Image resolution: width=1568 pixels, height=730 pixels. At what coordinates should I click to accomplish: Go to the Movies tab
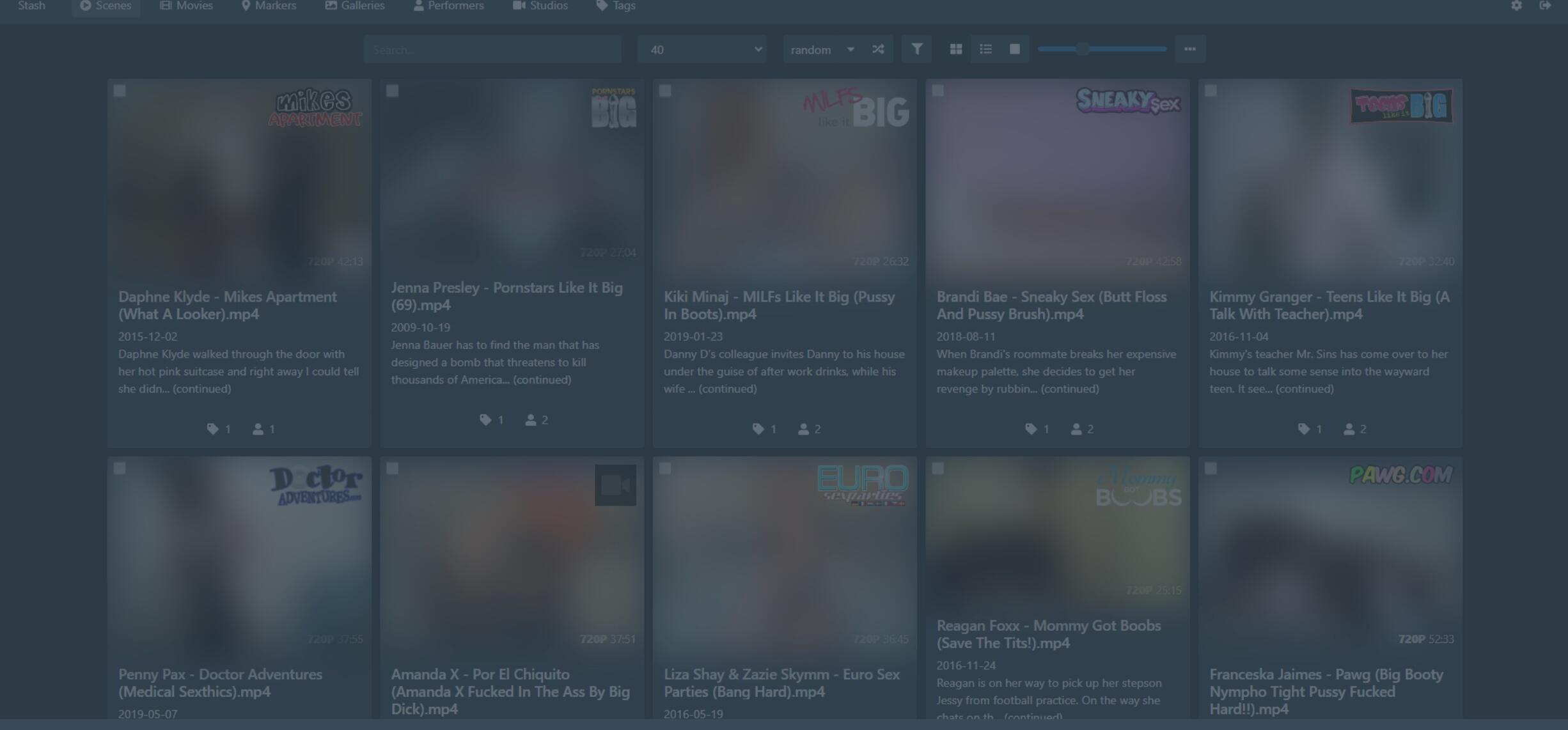(186, 6)
